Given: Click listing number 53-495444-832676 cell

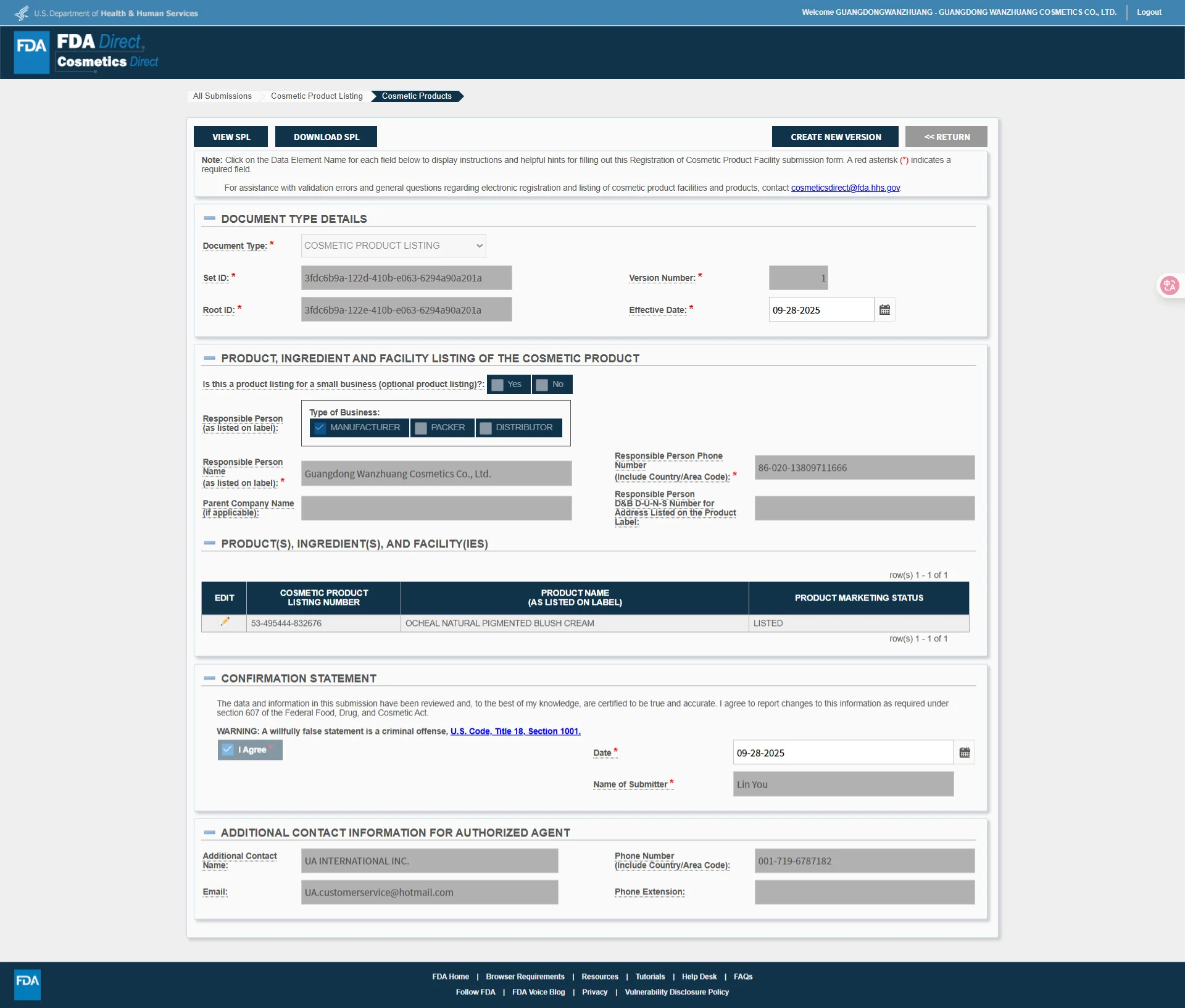Looking at the screenshot, I should (323, 623).
